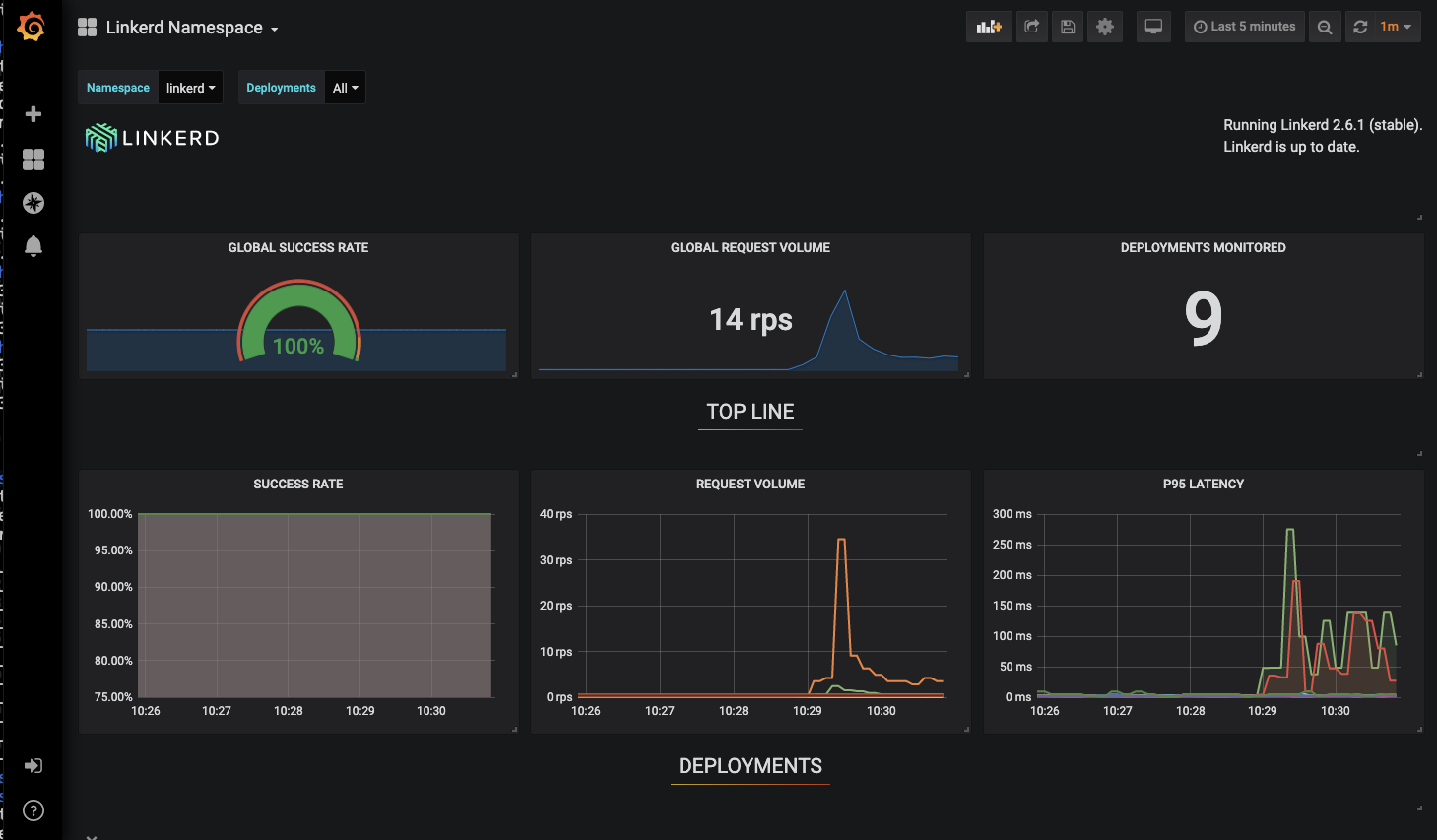Open the Explore compass icon
This screenshot has width=1437, height=840.
tap(33, 203)
